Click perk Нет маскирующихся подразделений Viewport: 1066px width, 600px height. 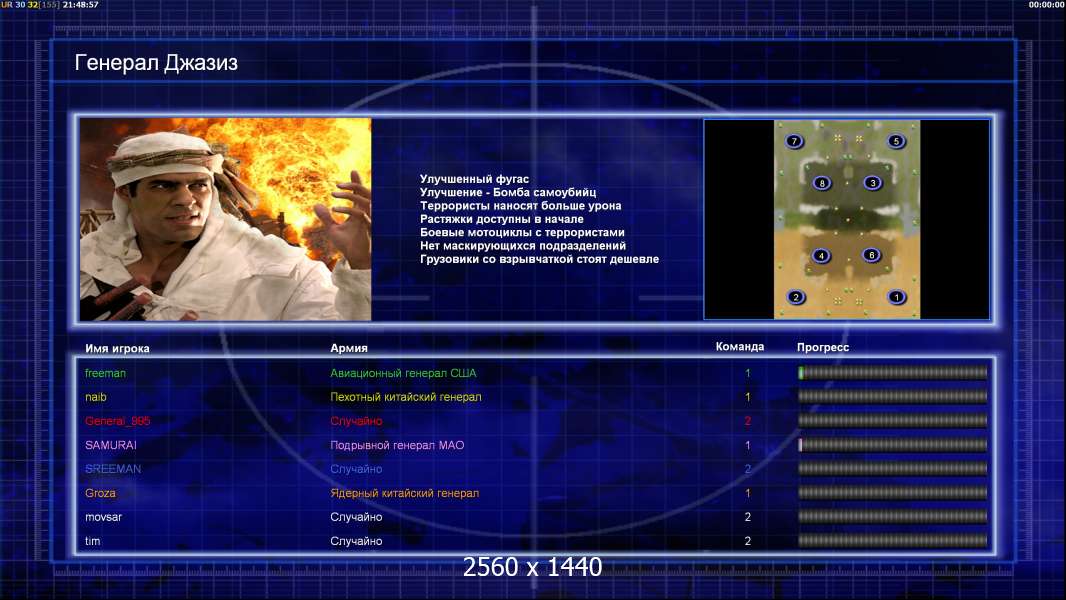523,246
